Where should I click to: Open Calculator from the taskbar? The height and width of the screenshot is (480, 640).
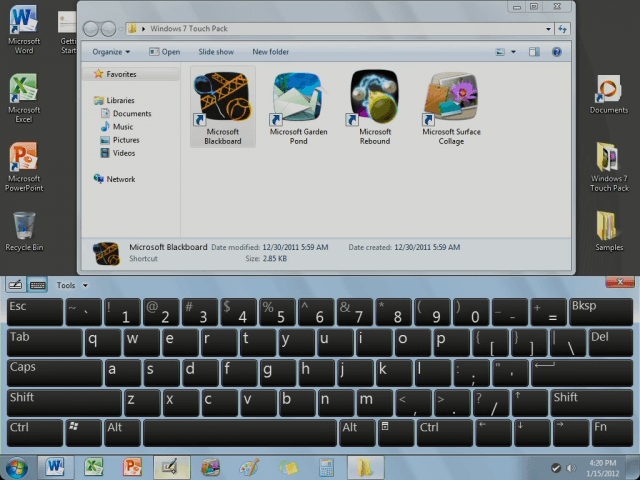pyautogui.click(x=327, y=467)
